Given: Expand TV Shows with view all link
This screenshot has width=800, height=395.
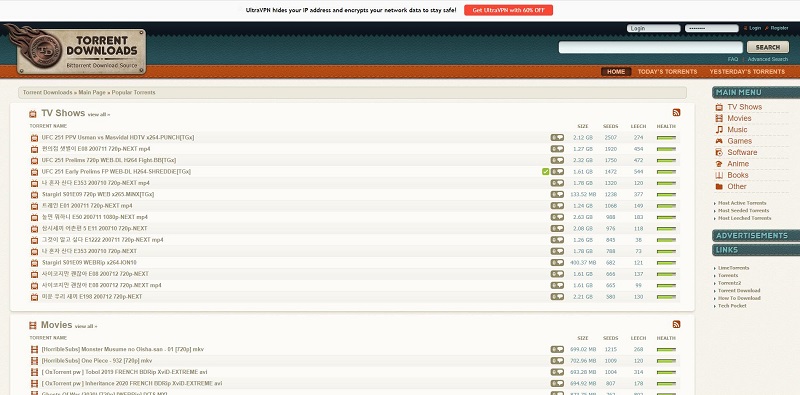Looking at the screenshot, I should click(98, 115).
